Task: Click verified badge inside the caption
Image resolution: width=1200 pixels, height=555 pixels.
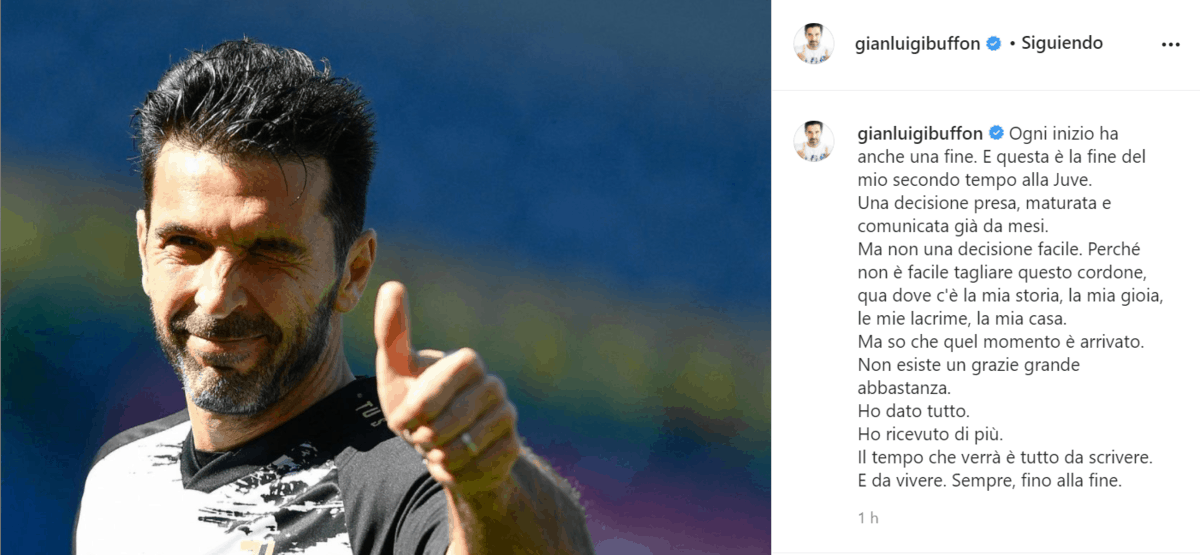Action: [x=996, y=133]
